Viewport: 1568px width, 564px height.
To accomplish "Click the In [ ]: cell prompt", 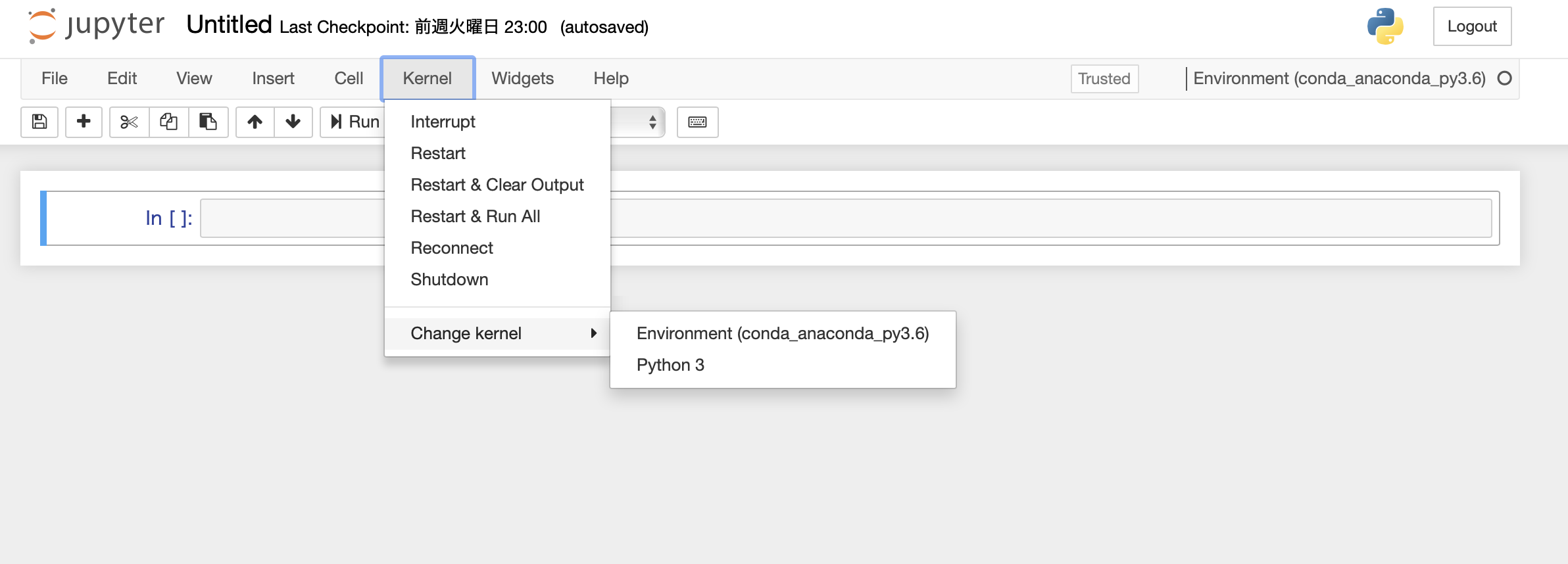I will [x=168, y=218].
